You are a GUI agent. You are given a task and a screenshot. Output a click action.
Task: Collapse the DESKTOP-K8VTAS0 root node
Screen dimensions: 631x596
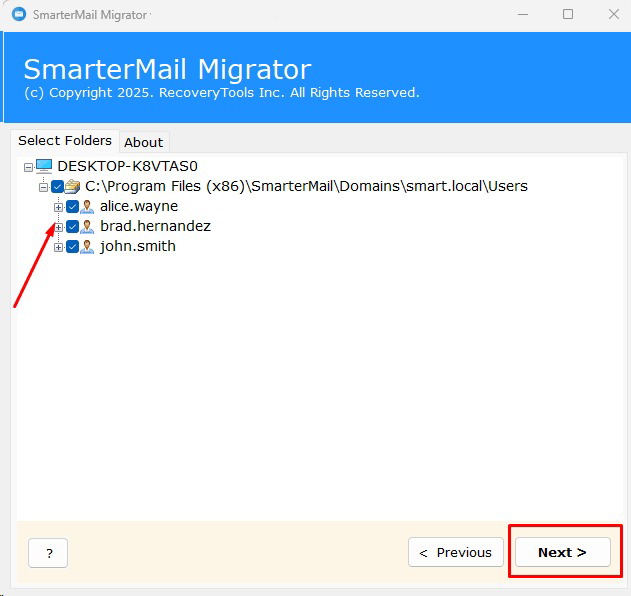click(x=28, y=167)
